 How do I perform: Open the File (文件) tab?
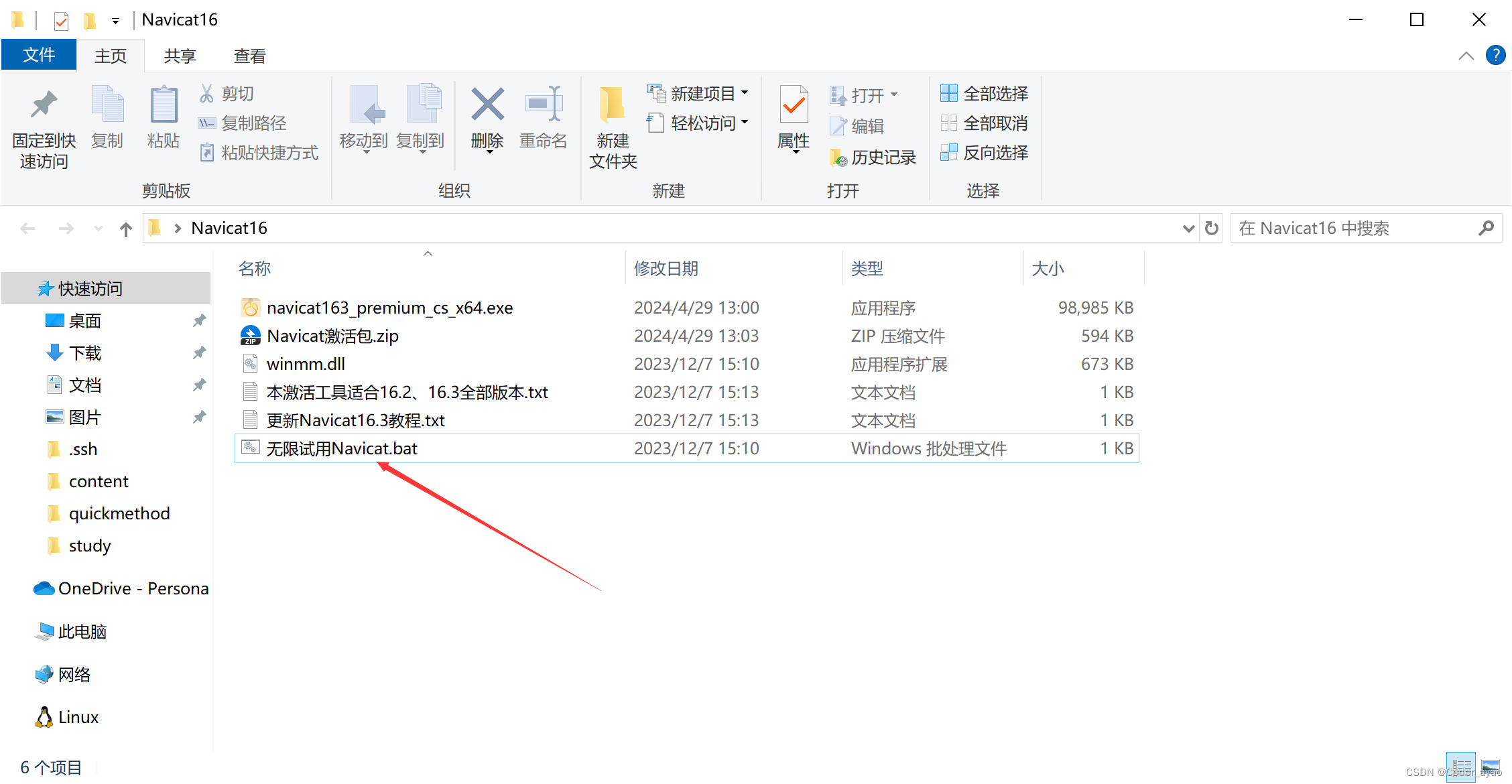click(39, 55)
